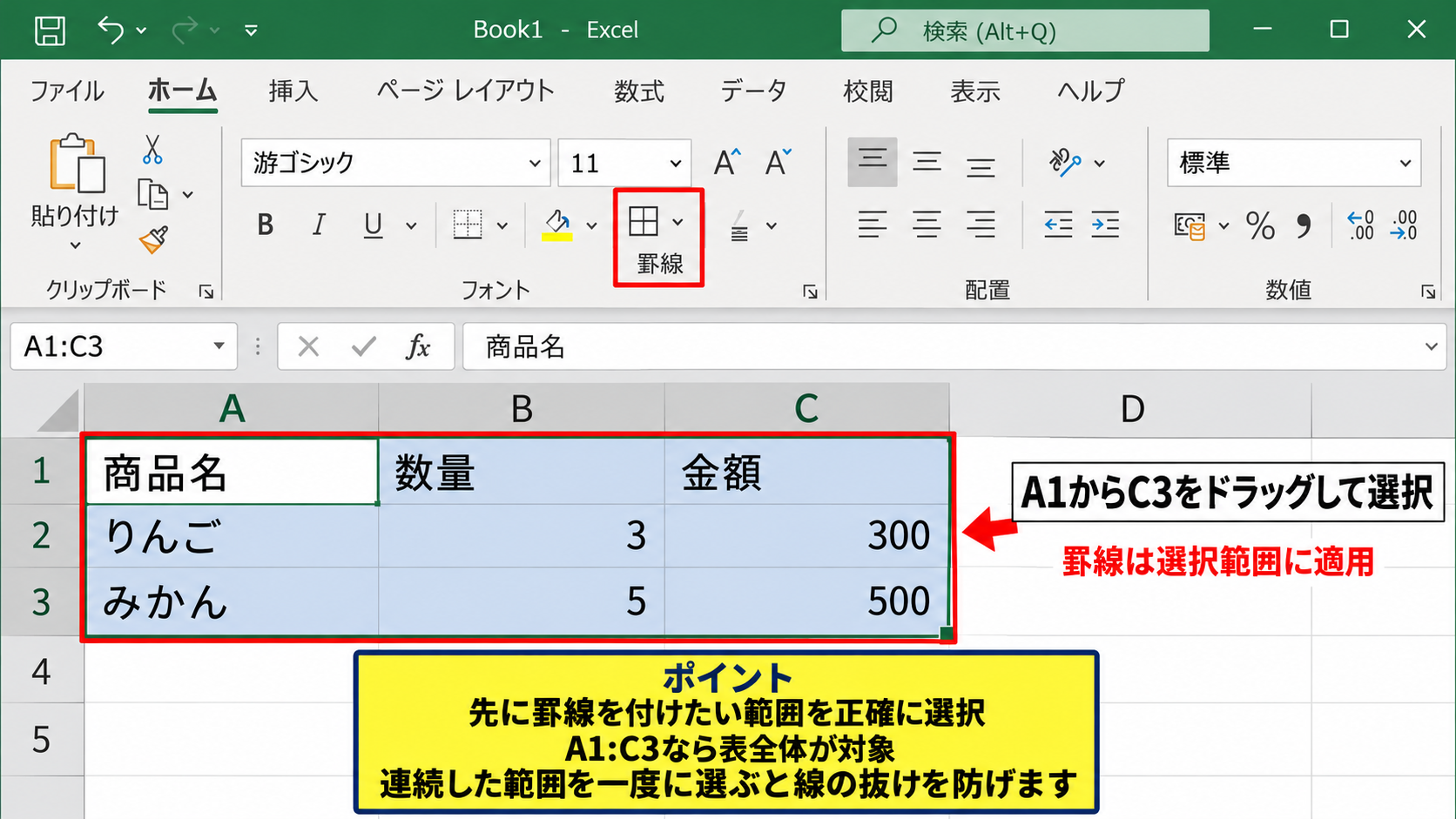Toggle Underline formatting
1456x819 pixels.
tap(373, 225)
